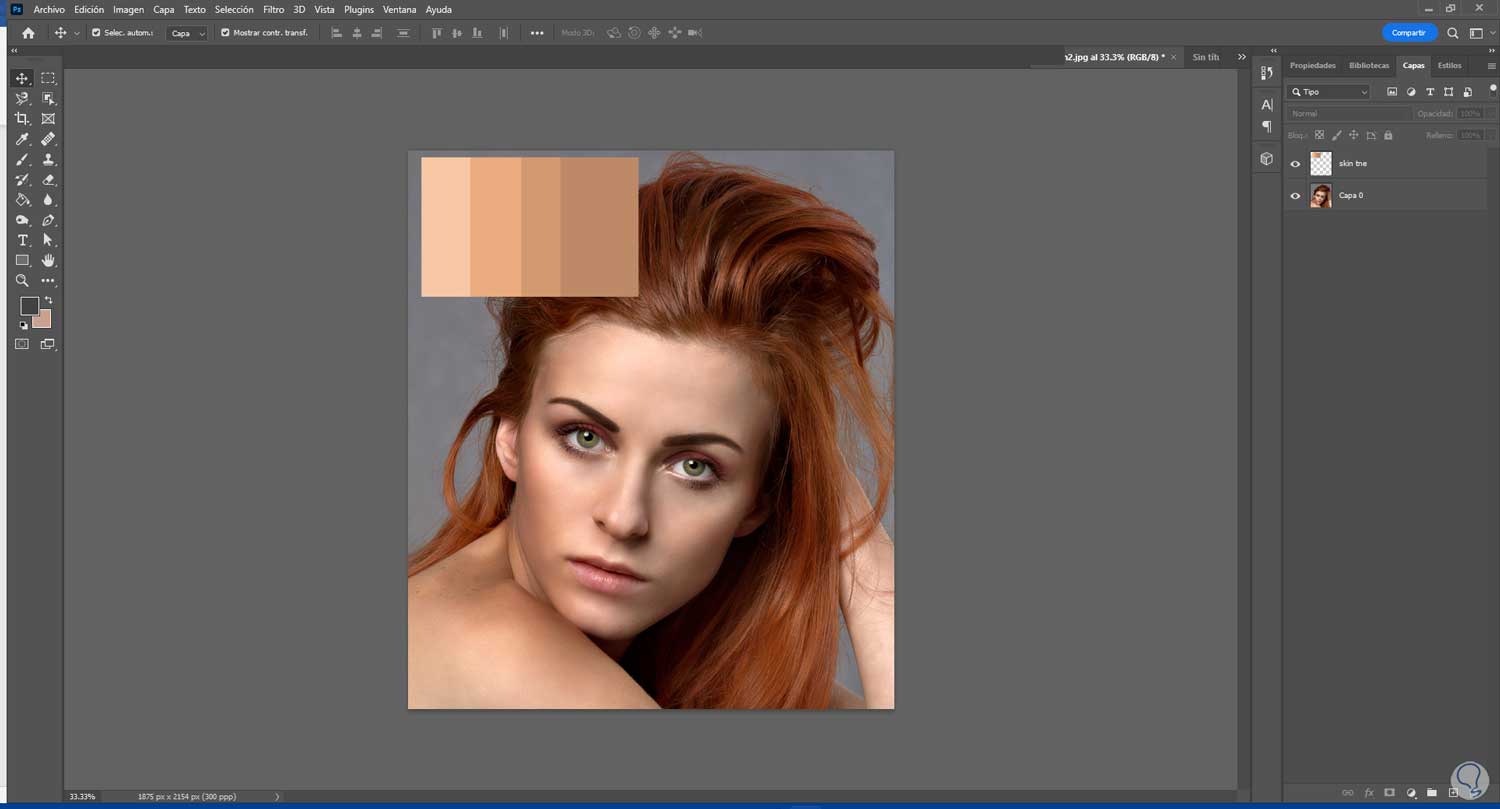Open the background color swatch
The height and width of the screenshot is (809, 1500).
[x=43, y=320]
